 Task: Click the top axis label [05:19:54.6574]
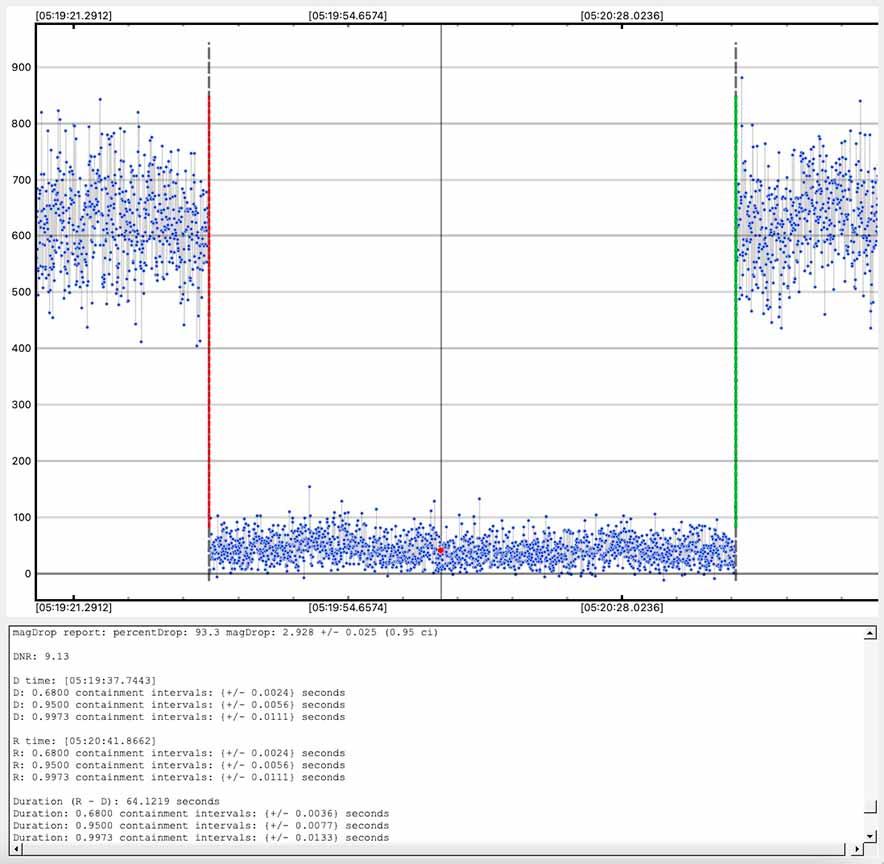point(348,16)
